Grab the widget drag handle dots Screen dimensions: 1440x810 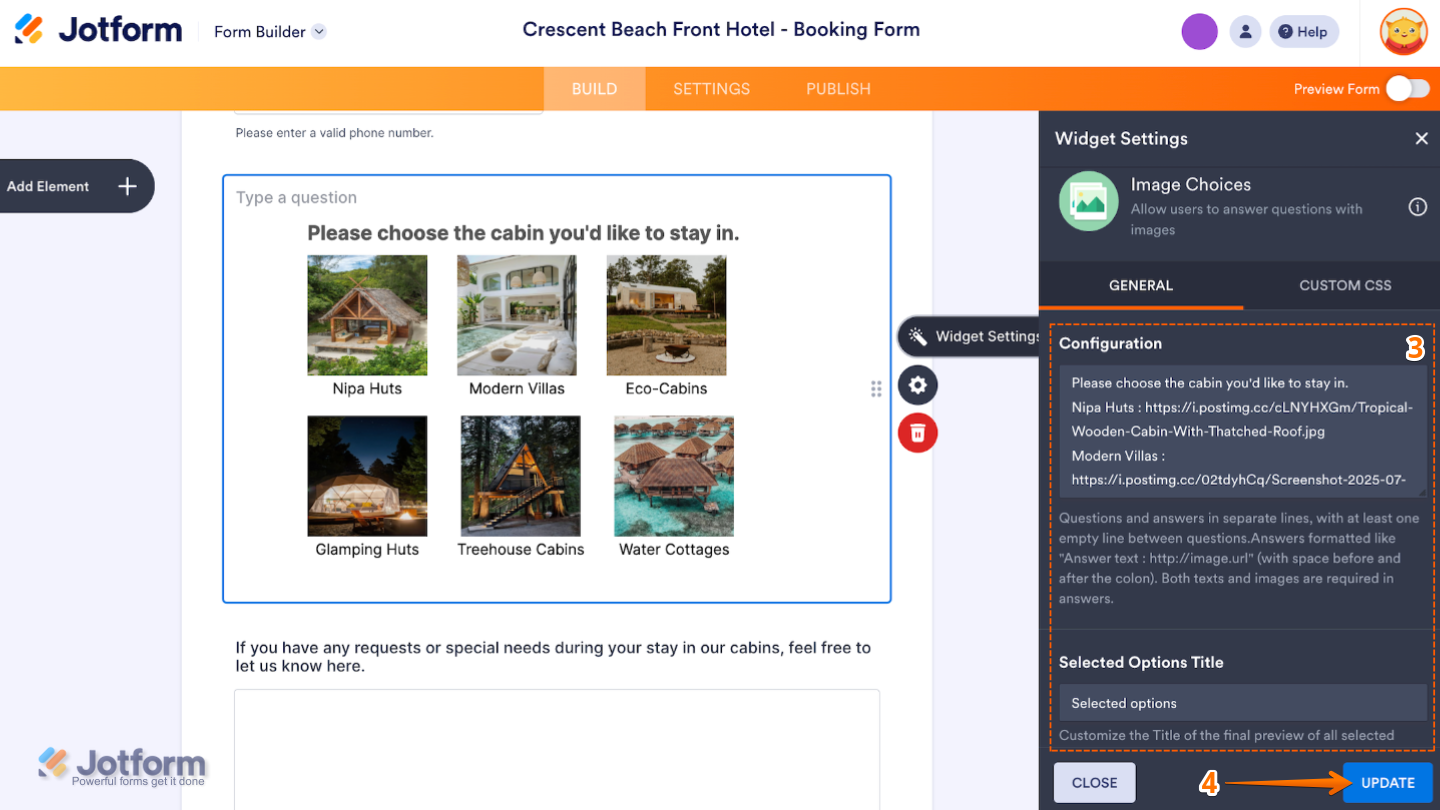tap(876, 389)
